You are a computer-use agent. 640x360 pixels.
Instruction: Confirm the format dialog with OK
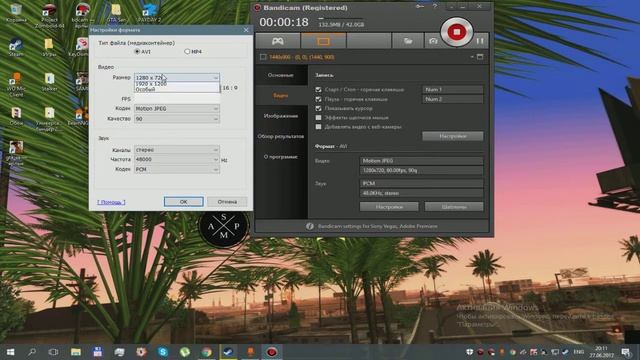click(x=184, y=202)
